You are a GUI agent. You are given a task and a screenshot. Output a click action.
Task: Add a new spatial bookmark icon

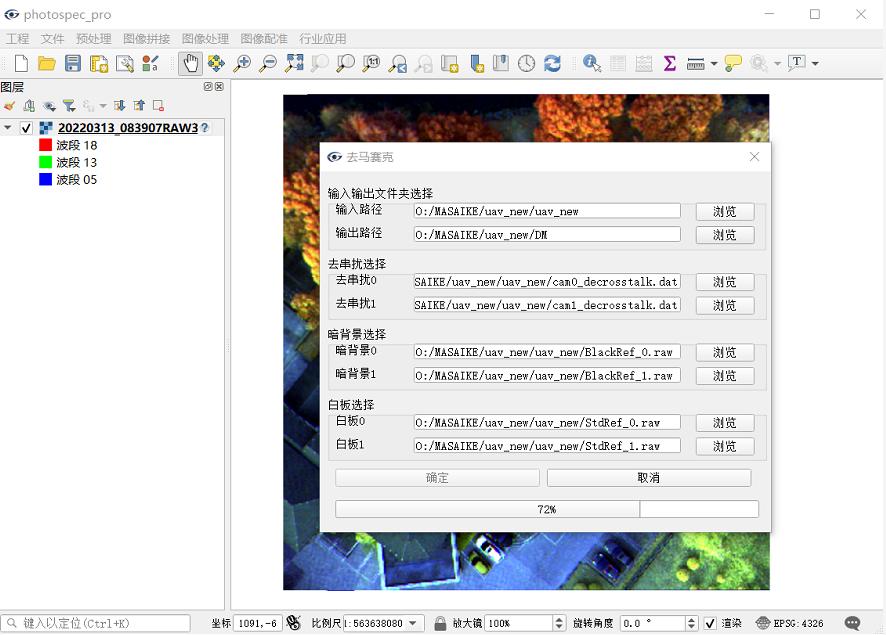point(475,63)
